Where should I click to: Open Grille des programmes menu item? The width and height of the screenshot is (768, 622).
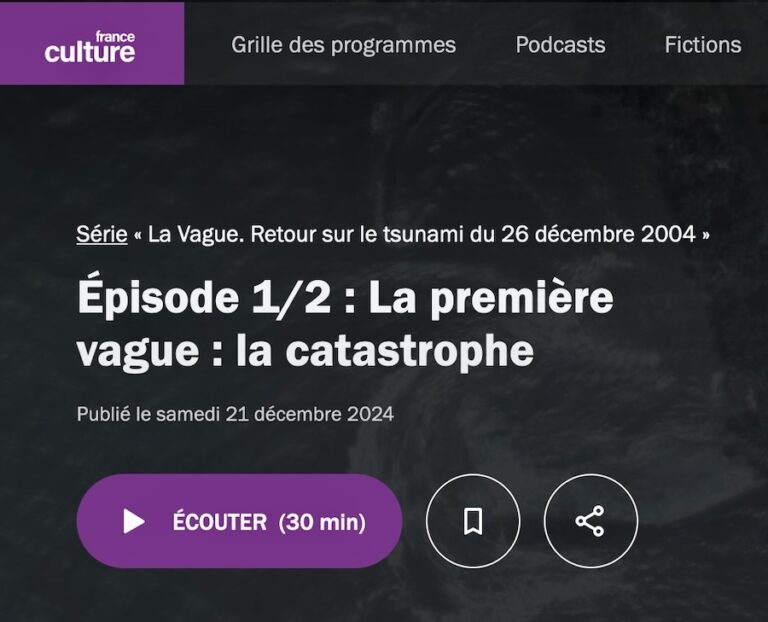(x=343, y=45)
